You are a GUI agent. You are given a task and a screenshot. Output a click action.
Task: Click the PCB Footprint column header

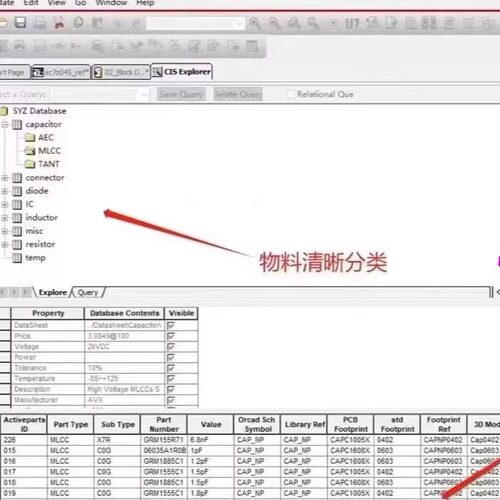pos(351,424)
